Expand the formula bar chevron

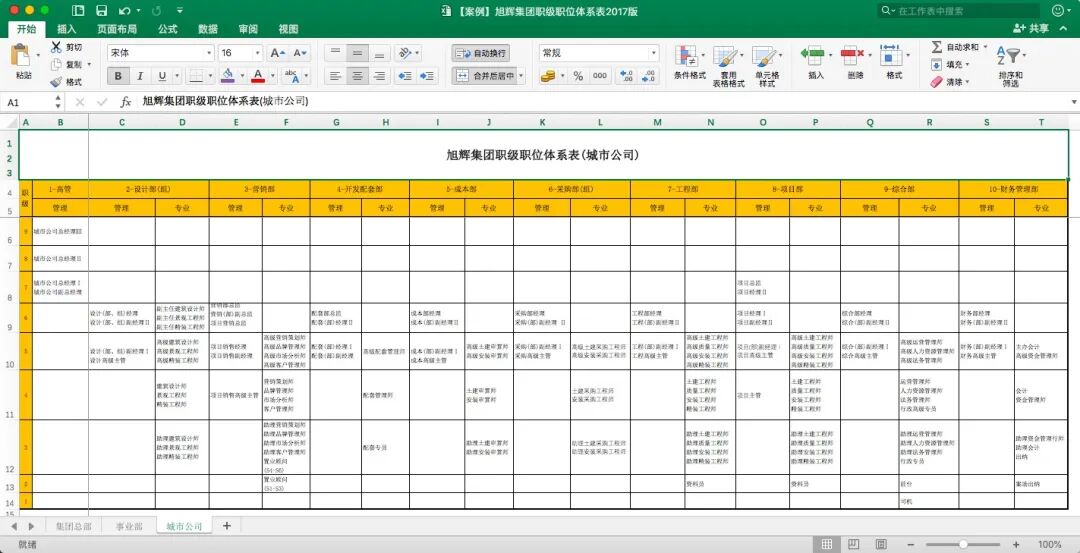(x=1073, y=102)
